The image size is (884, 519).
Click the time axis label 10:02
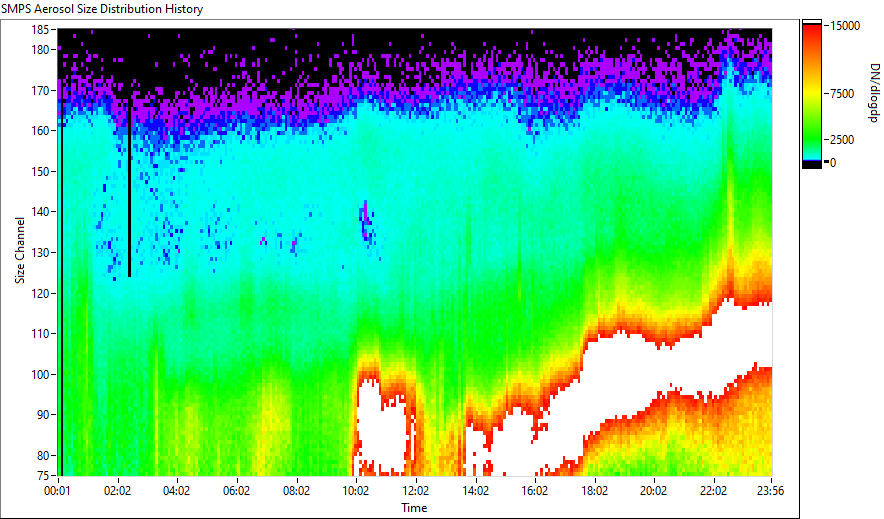click(x=356, y=491)
